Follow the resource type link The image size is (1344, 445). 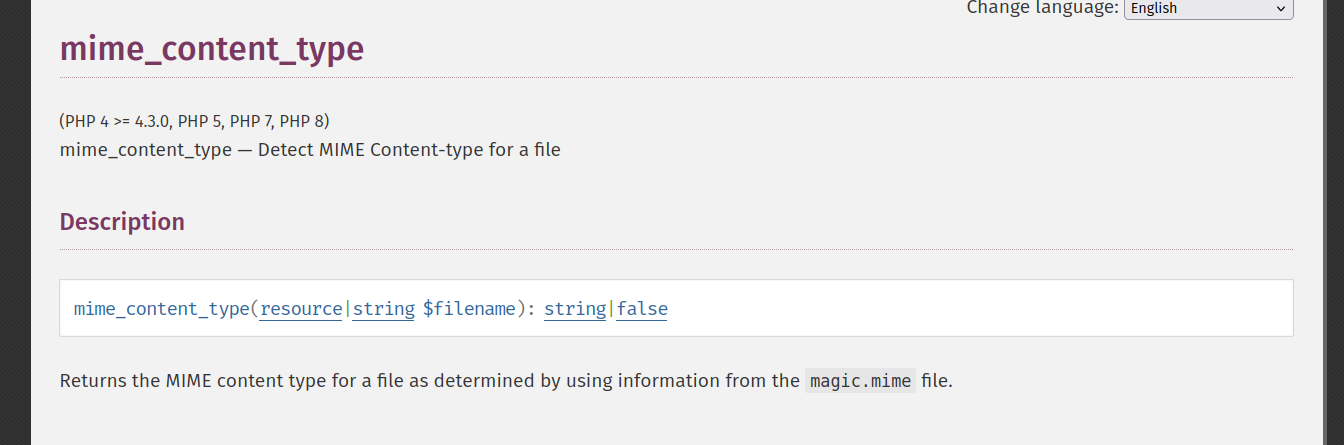[x=300, y=309]
